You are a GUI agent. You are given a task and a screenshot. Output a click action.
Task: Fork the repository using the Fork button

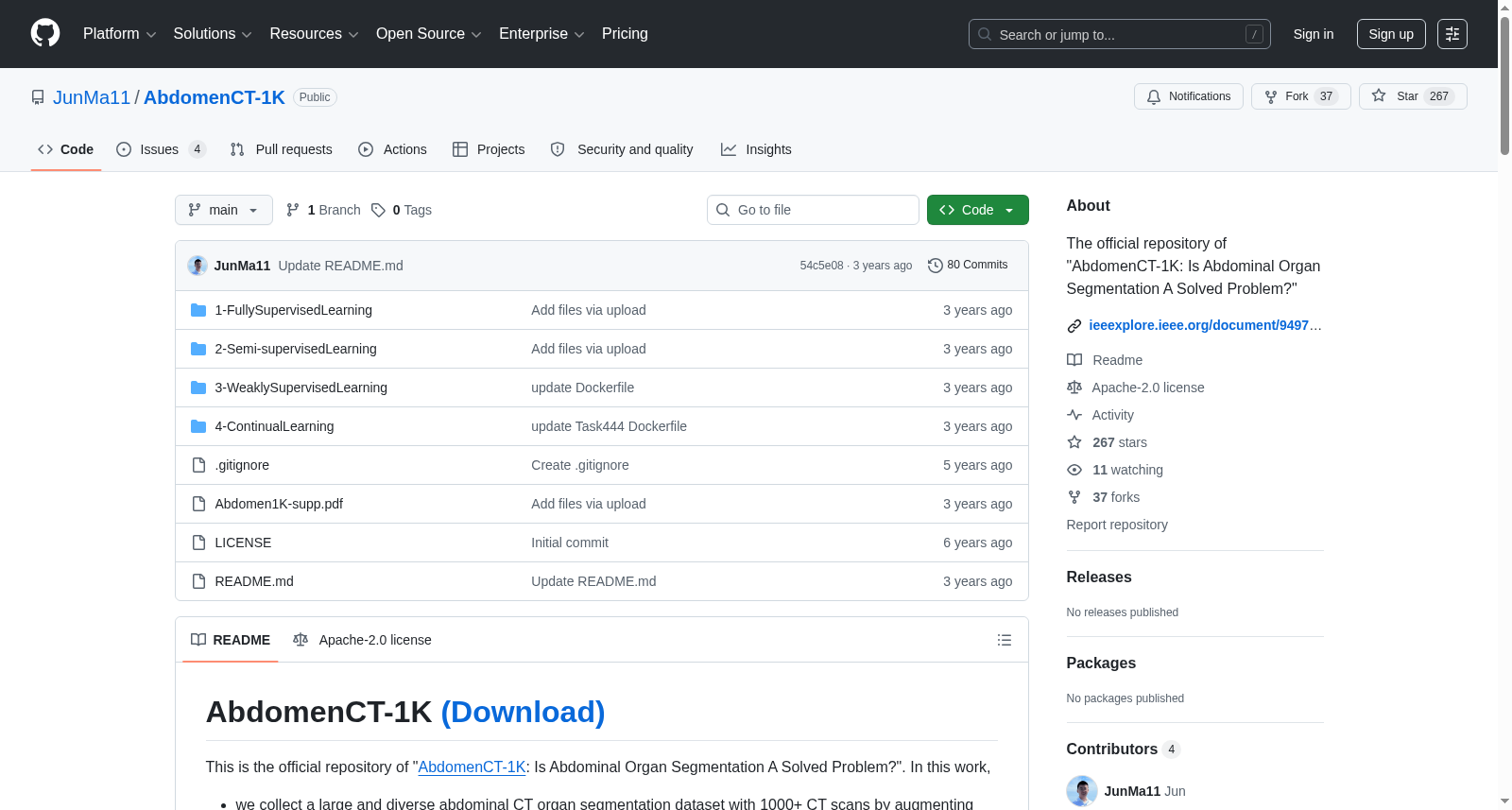pos(1300,96)
